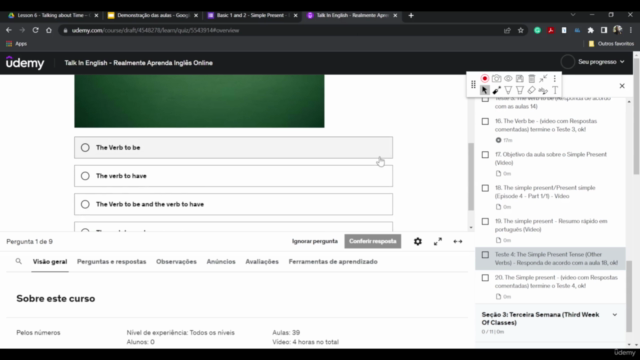
Task: Select the answer 'The Verb to be'
Action: pyautogui.click(x=233, y=147)
